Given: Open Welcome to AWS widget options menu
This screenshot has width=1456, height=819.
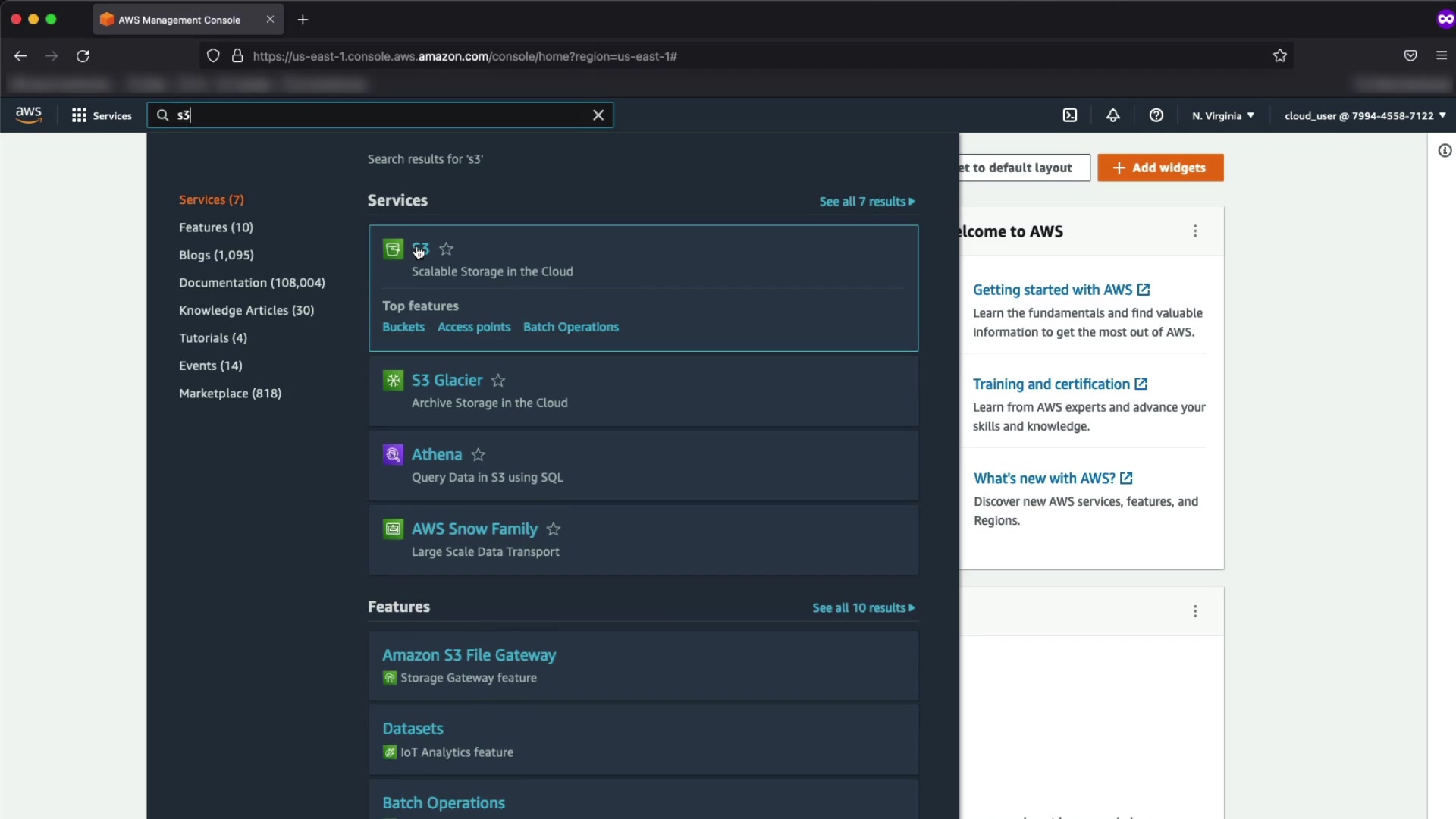Looking at the screenshot, I should click(x=1195, y=231).
